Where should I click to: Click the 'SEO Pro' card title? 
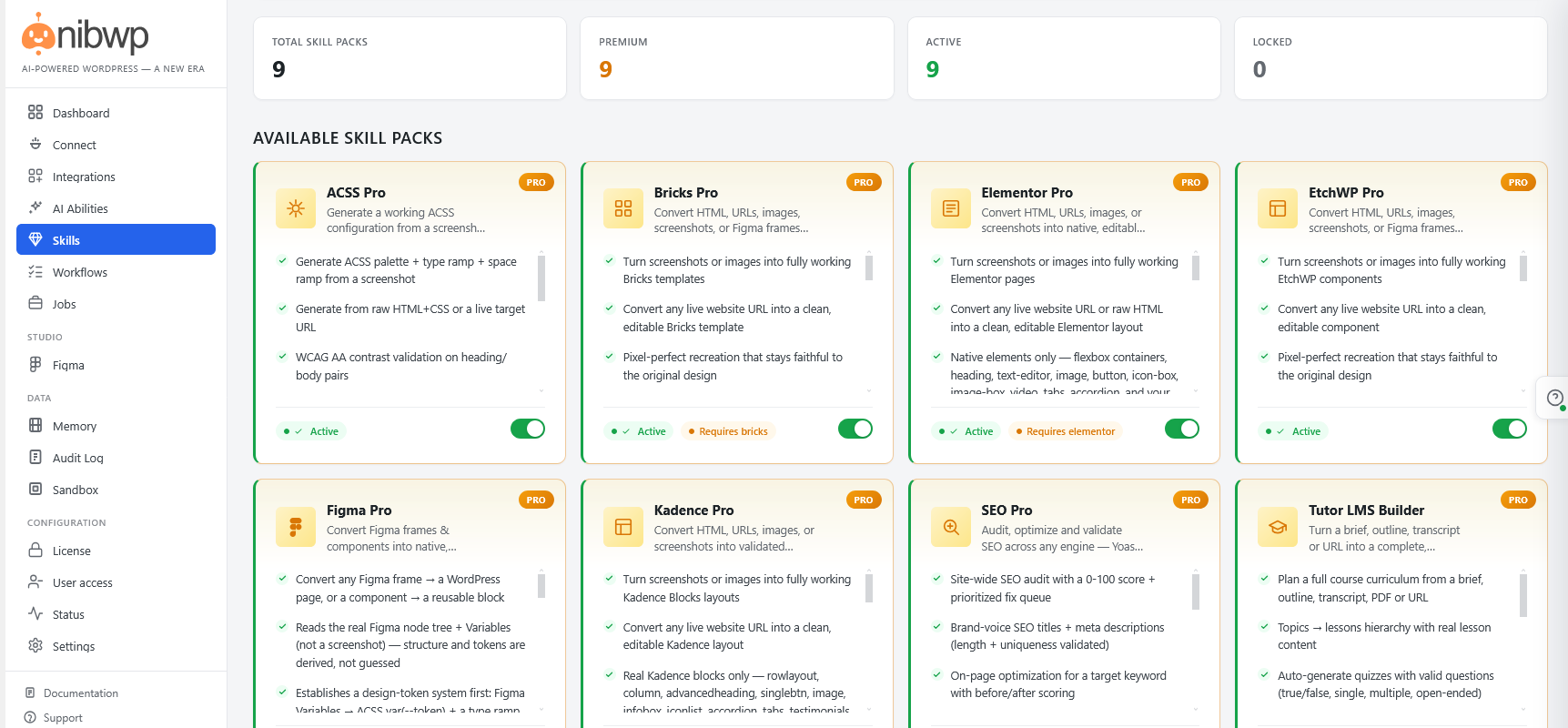1007,511
